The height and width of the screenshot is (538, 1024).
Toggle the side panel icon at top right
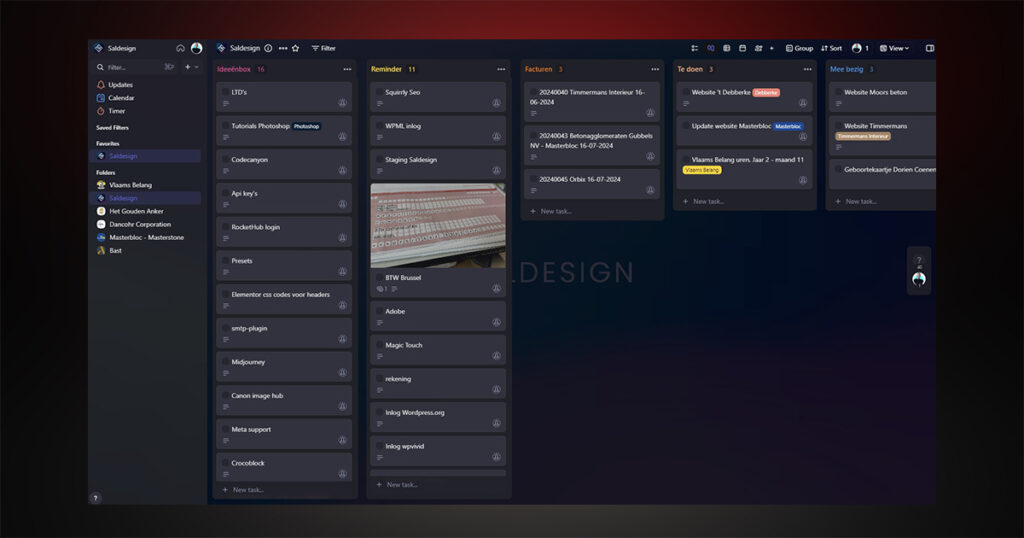930,48
